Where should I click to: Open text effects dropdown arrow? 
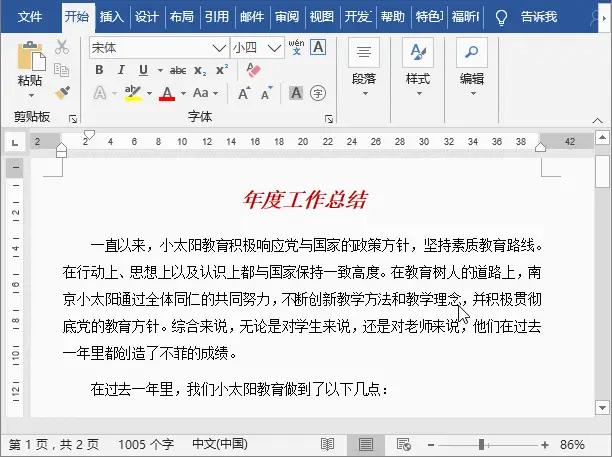pyautogui.click(x=114, y=93)
